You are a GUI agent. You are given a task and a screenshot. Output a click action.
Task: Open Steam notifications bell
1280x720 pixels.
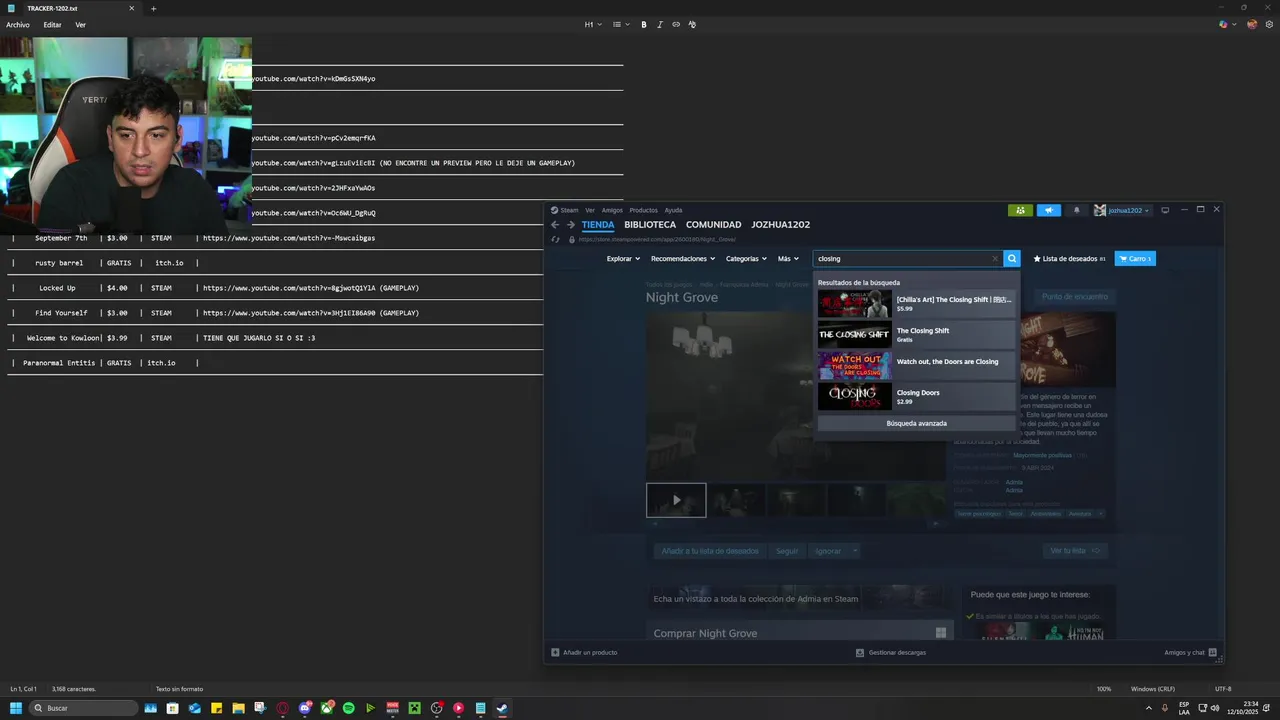point(1077,210)
